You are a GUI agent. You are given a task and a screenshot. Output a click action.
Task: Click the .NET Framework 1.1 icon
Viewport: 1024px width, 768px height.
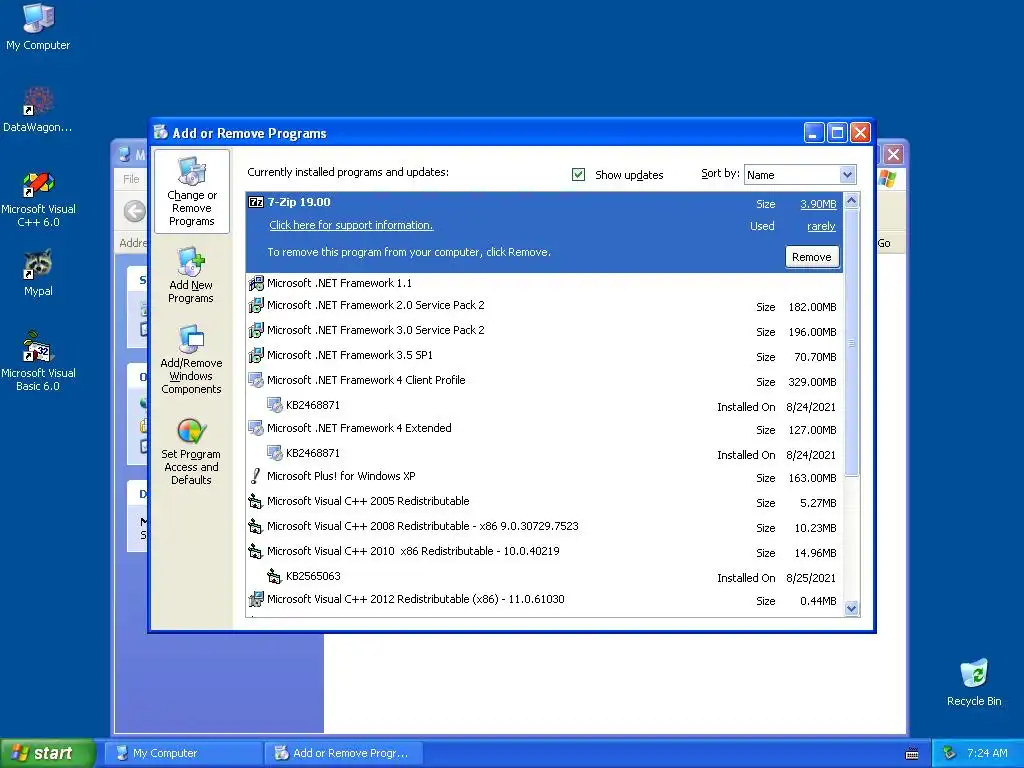coord(256,283)
